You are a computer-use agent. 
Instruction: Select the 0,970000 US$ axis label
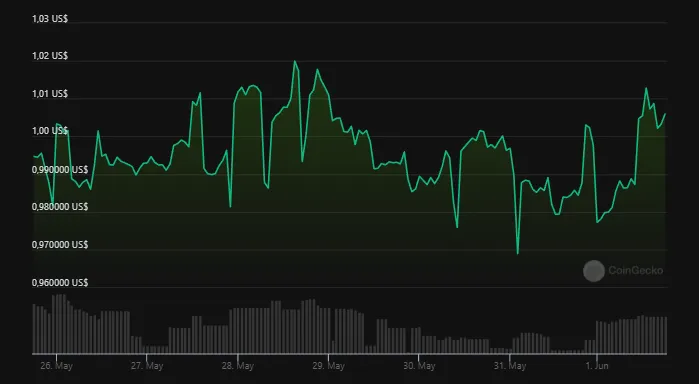point(60,244)
